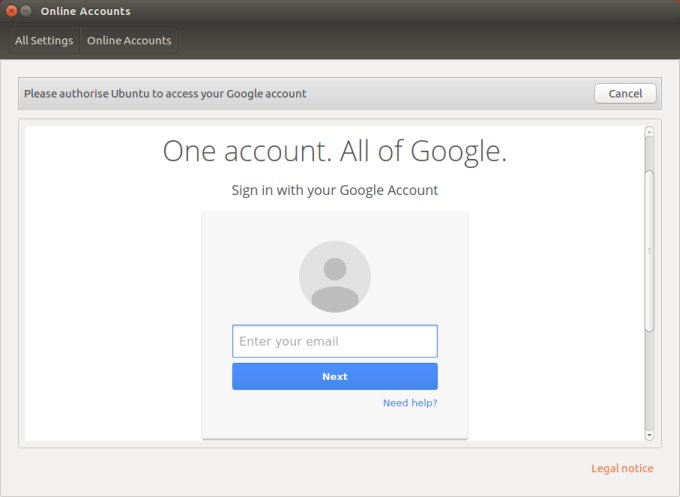This screenshot has width=680, height=497.
Task: Click the grey profile avatar icon
Action: point(335,277)
